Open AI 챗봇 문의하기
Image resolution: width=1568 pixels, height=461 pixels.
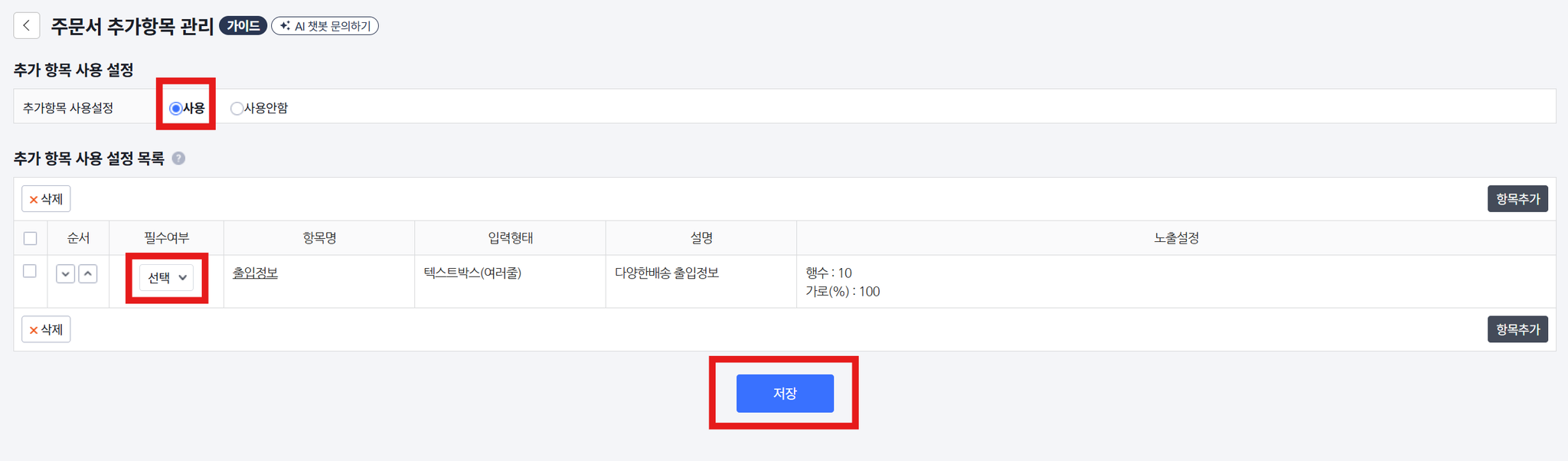pos(325,26)
